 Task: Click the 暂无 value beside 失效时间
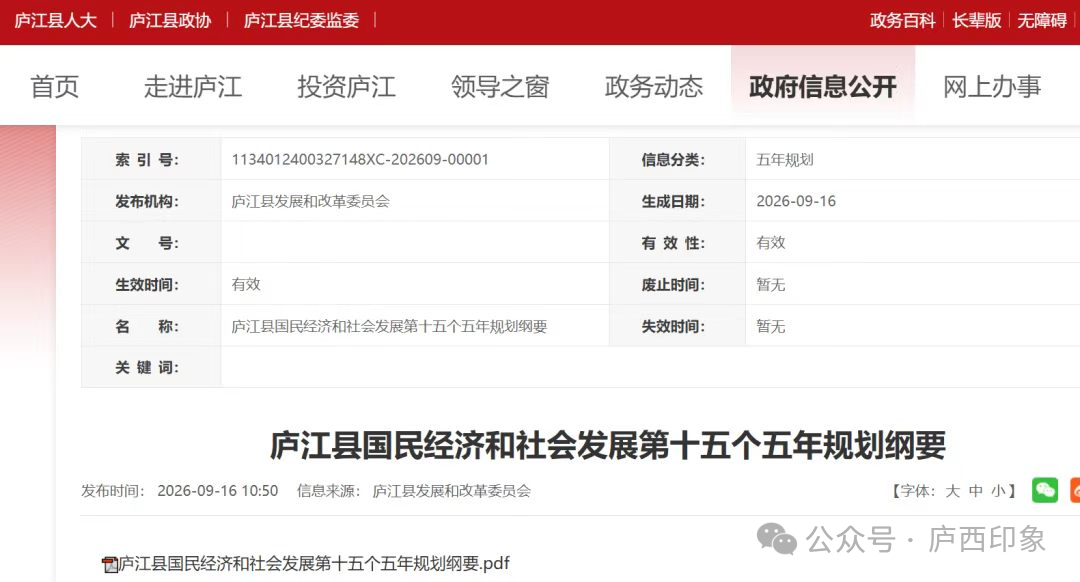(771, 326)
